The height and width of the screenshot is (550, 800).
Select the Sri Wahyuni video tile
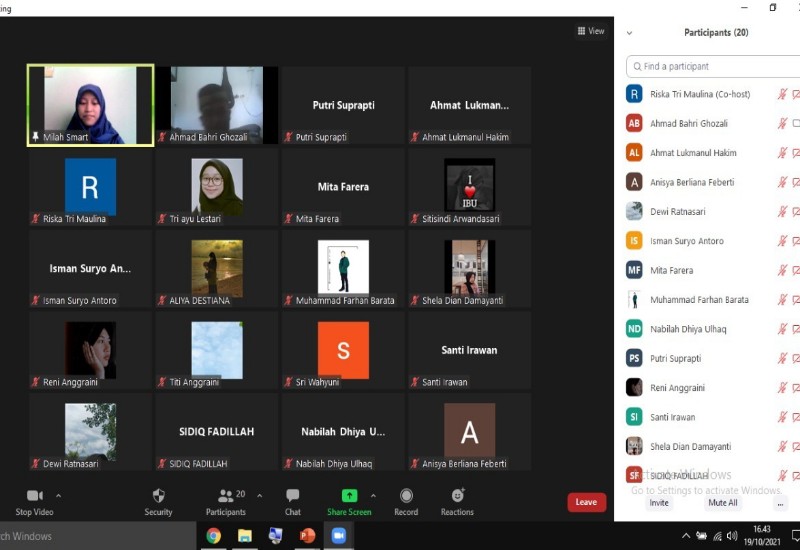click(x=343, y=350)
